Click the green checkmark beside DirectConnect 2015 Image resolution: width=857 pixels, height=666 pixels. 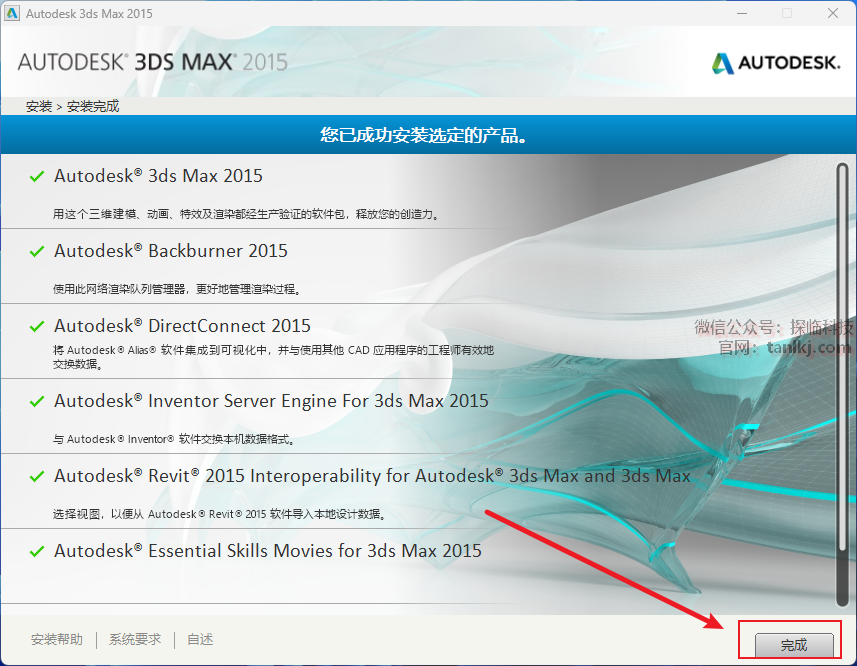tap(37, 326)
